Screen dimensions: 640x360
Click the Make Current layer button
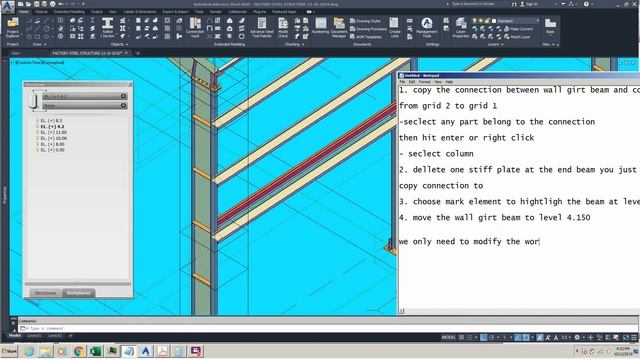(x=518, y=29)
